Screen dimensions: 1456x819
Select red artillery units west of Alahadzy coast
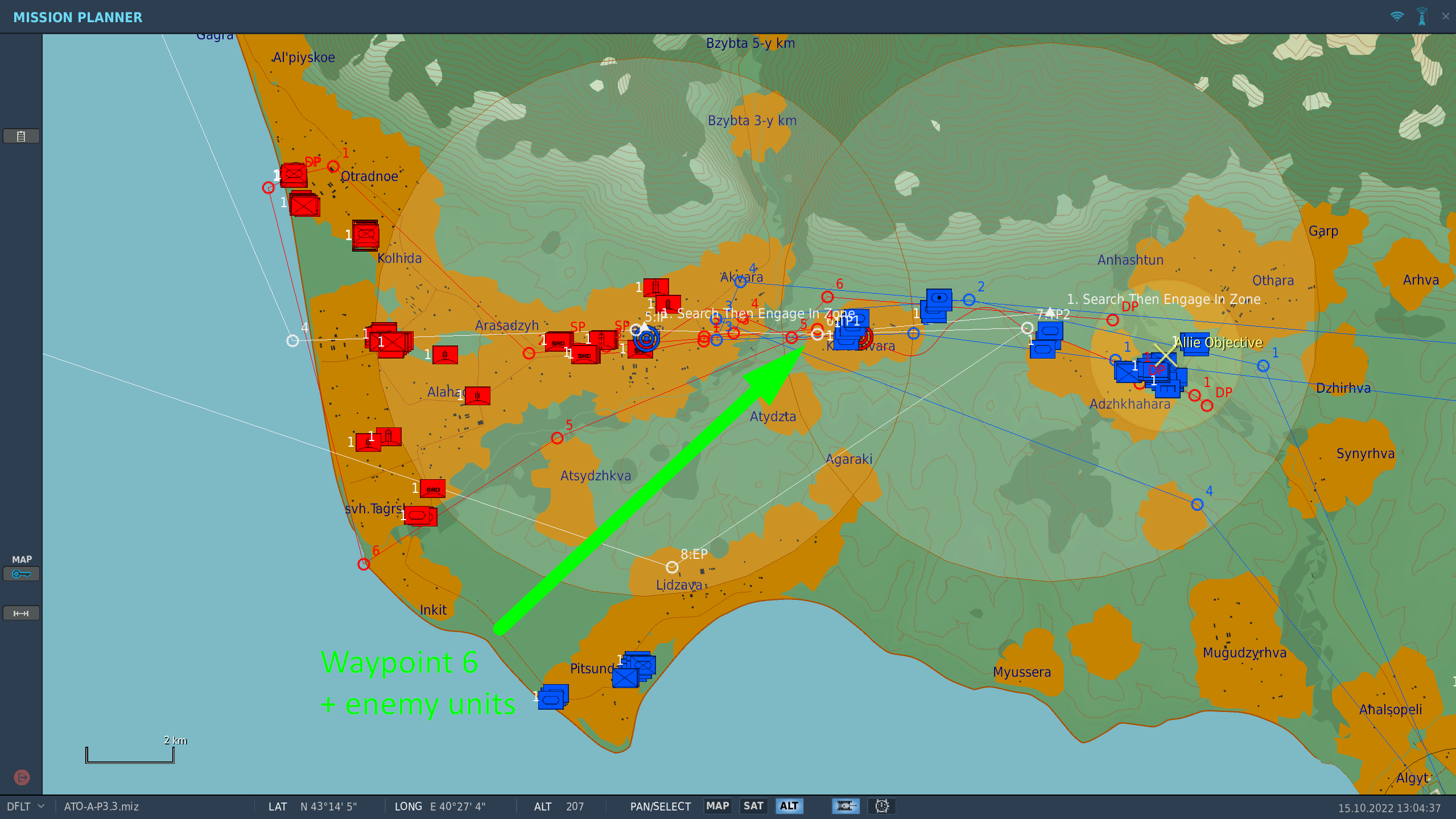379,439
